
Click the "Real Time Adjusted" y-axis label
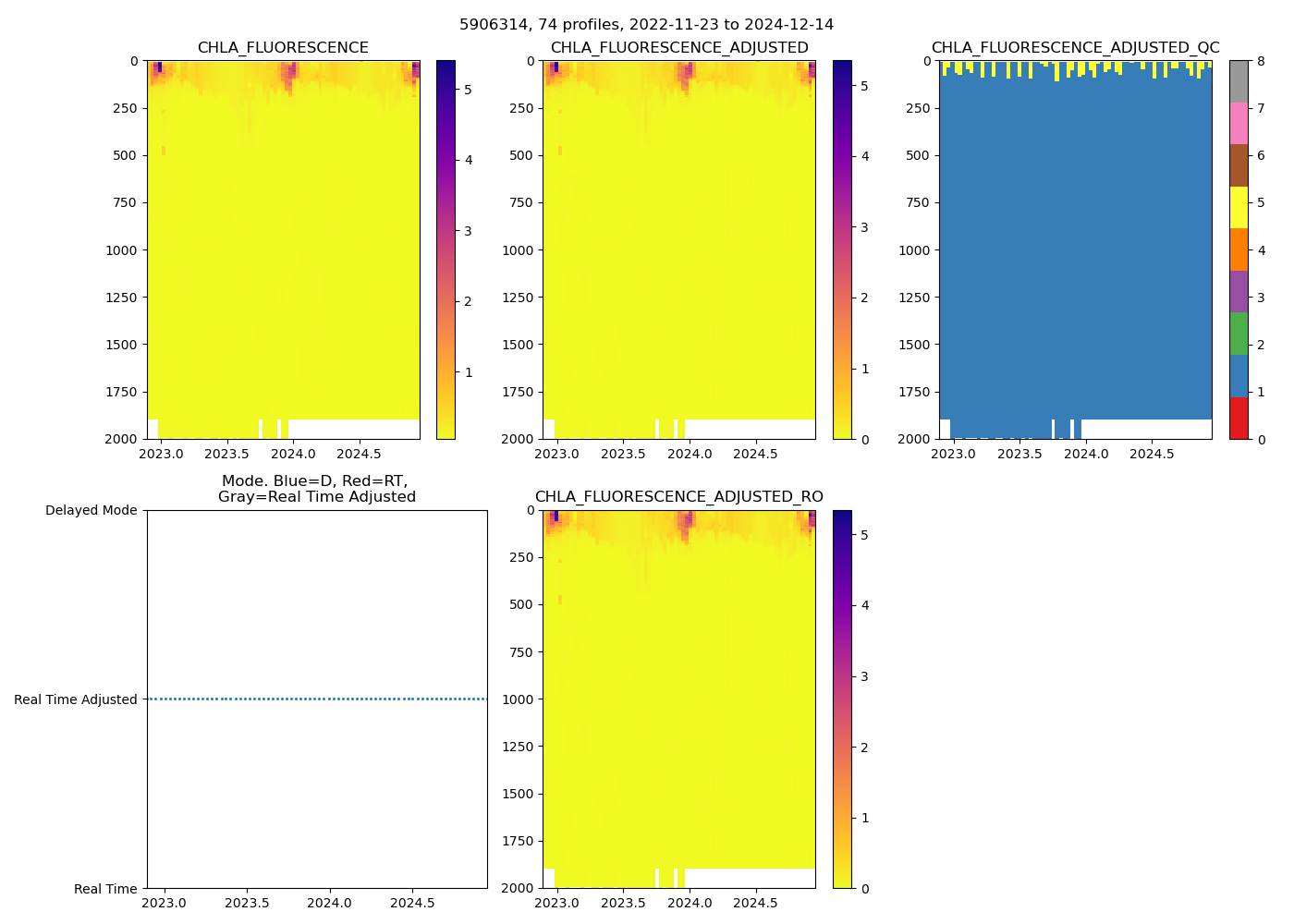pyautogui.click(x=75, y=699)
